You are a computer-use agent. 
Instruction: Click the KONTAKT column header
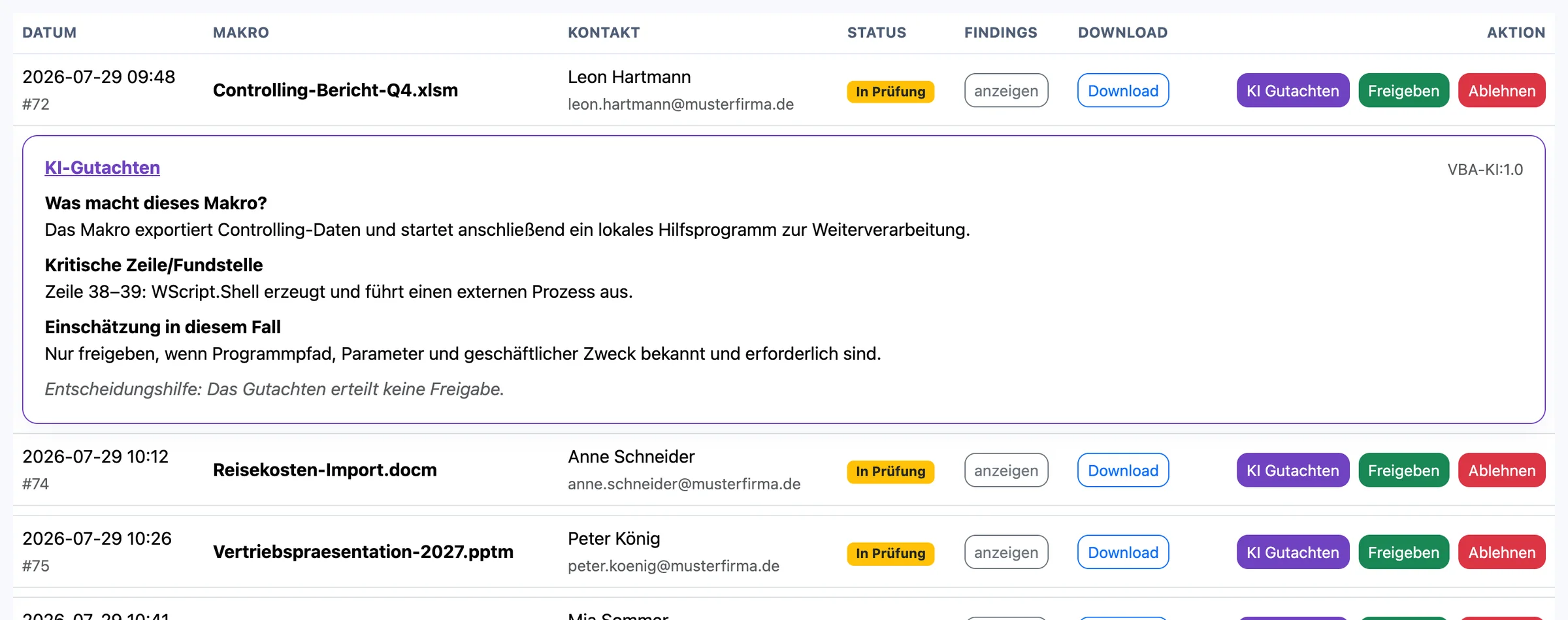604,33
